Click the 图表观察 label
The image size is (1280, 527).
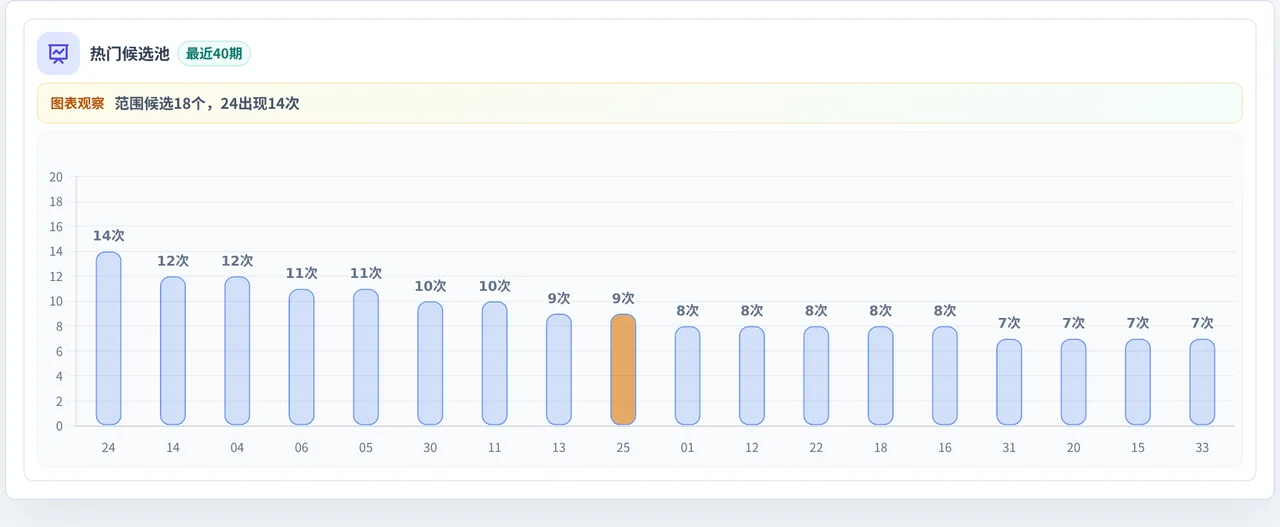coord(77,103)
